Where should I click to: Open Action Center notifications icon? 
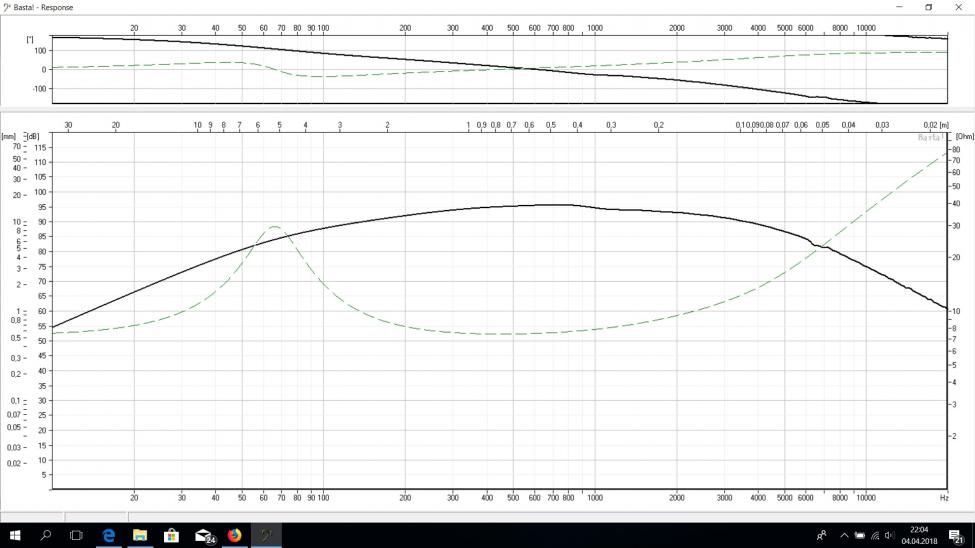click(x=956, y=536)
